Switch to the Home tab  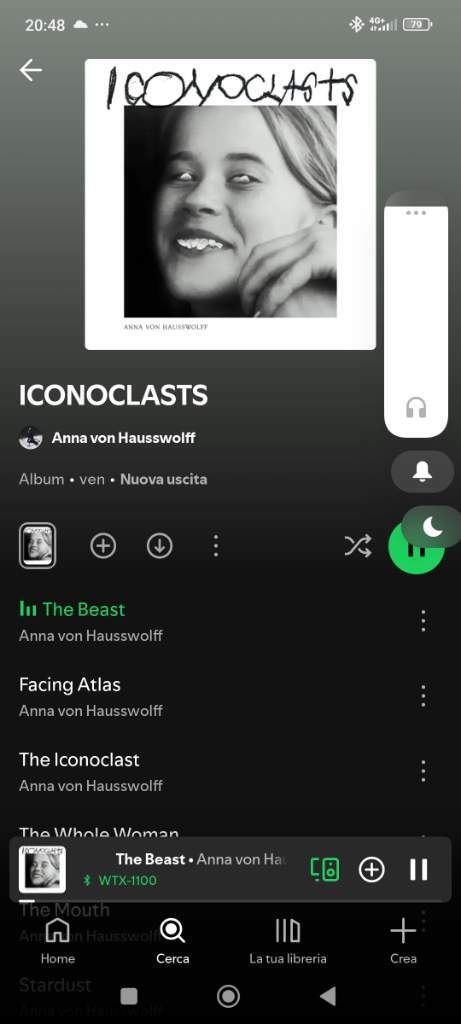tap(57, 940)
